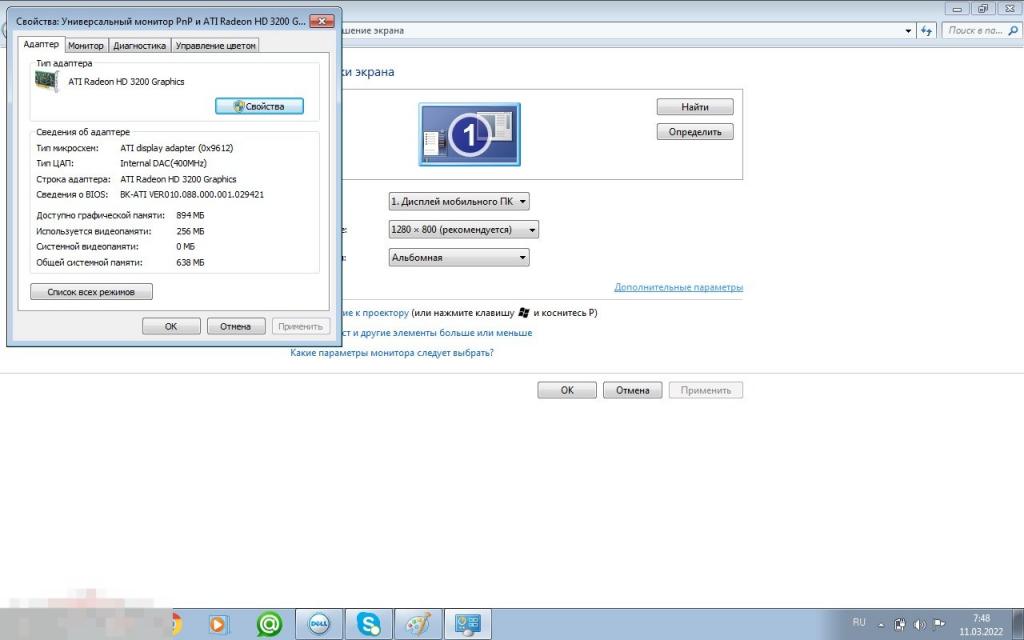Click OK in the Screen Resolution window
Image resolution: width=1024 pixels, height=640 pixels.
pos(567,390)
